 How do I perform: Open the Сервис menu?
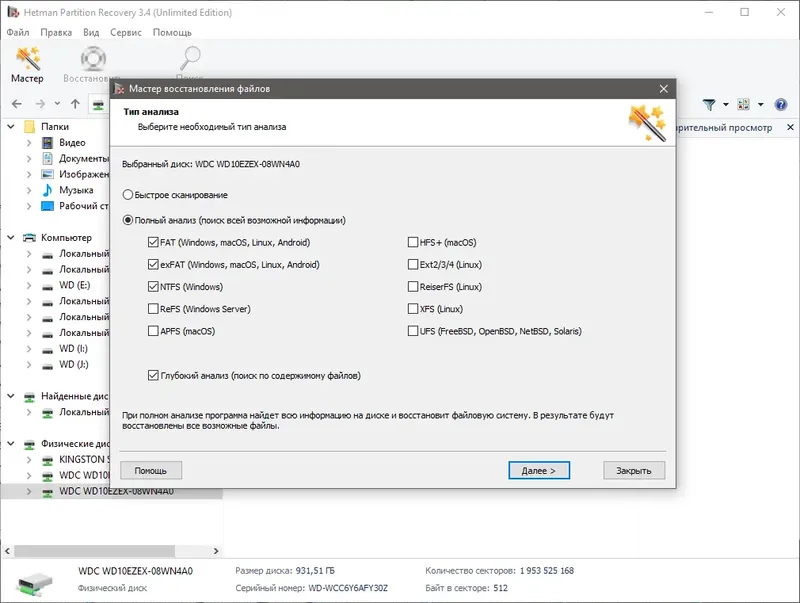126,33
